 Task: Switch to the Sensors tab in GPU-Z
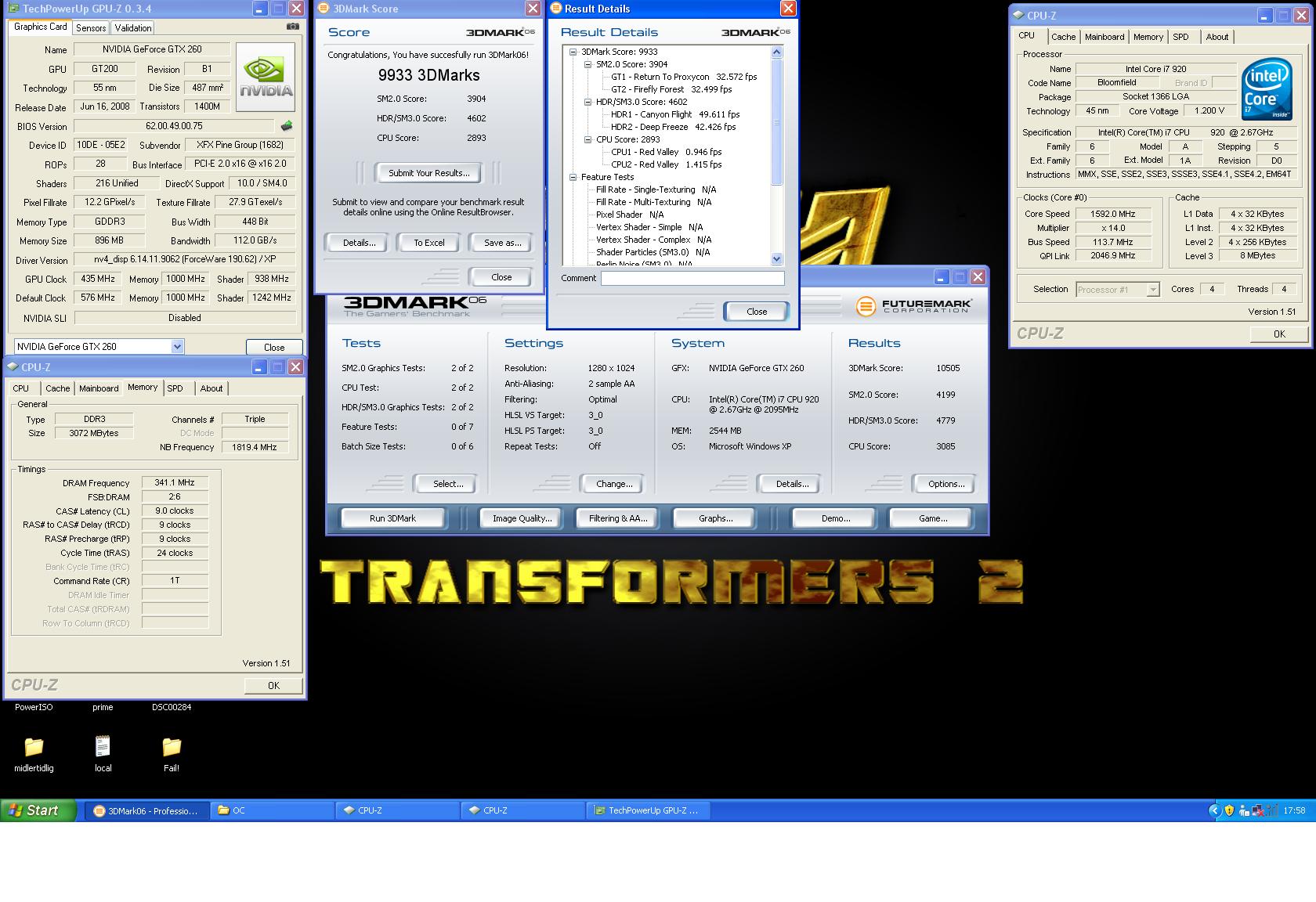91,27
